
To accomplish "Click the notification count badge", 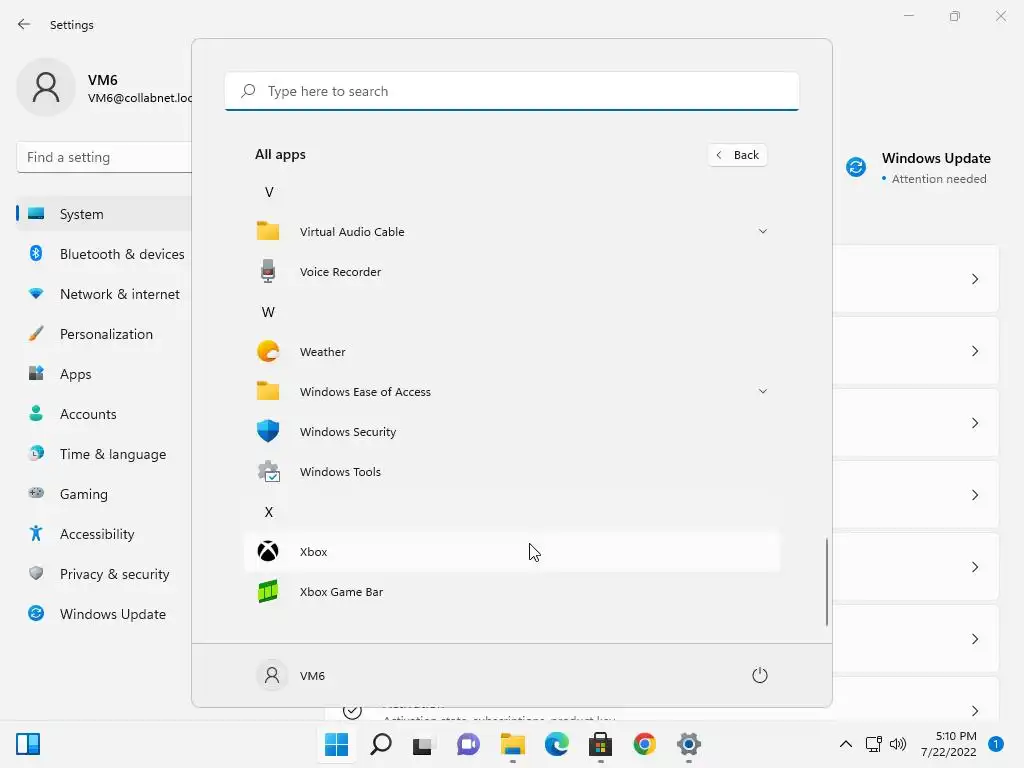I will click(x=995, y=744).
